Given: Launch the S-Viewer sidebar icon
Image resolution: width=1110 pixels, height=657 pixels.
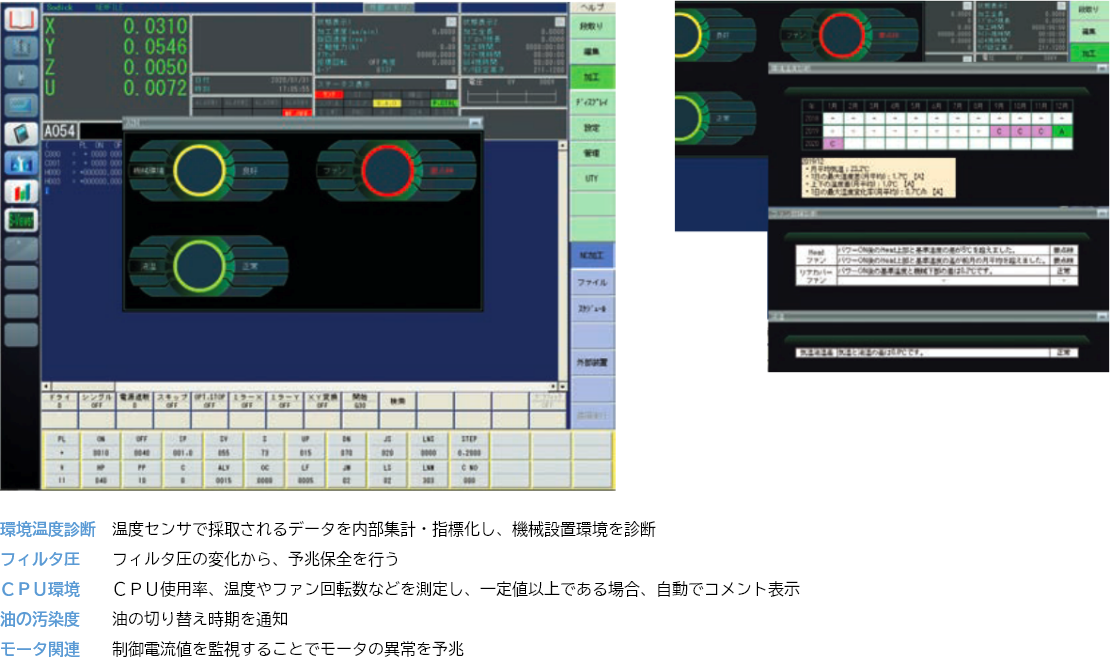Looking at the screenshot, I should point(21,221).
